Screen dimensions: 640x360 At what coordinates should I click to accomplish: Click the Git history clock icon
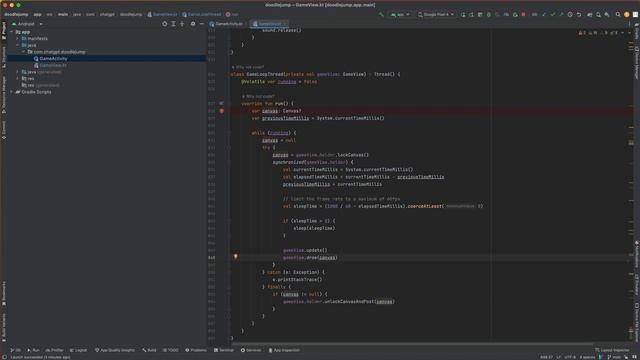click(x=570, y=14)
